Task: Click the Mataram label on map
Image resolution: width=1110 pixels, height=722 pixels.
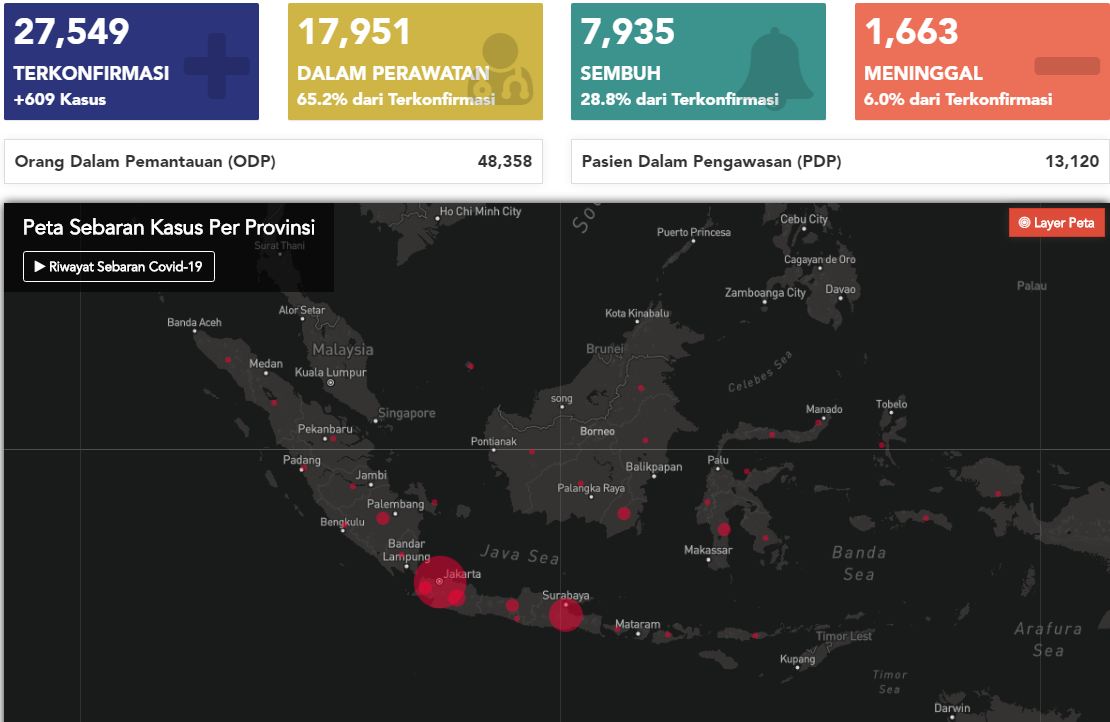Action: [637, 624]
